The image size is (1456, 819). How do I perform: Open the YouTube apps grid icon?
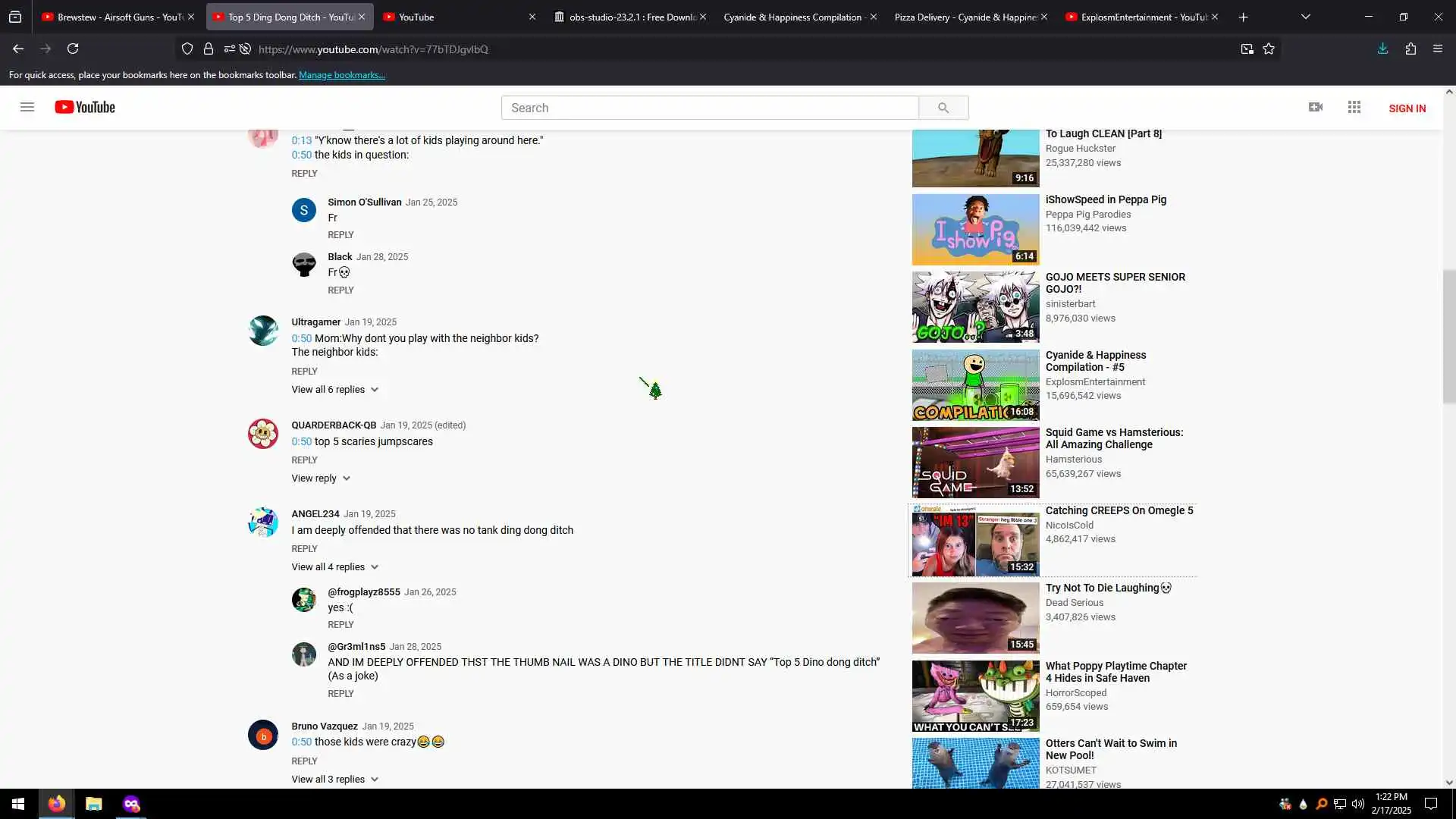pos(1354,107)
